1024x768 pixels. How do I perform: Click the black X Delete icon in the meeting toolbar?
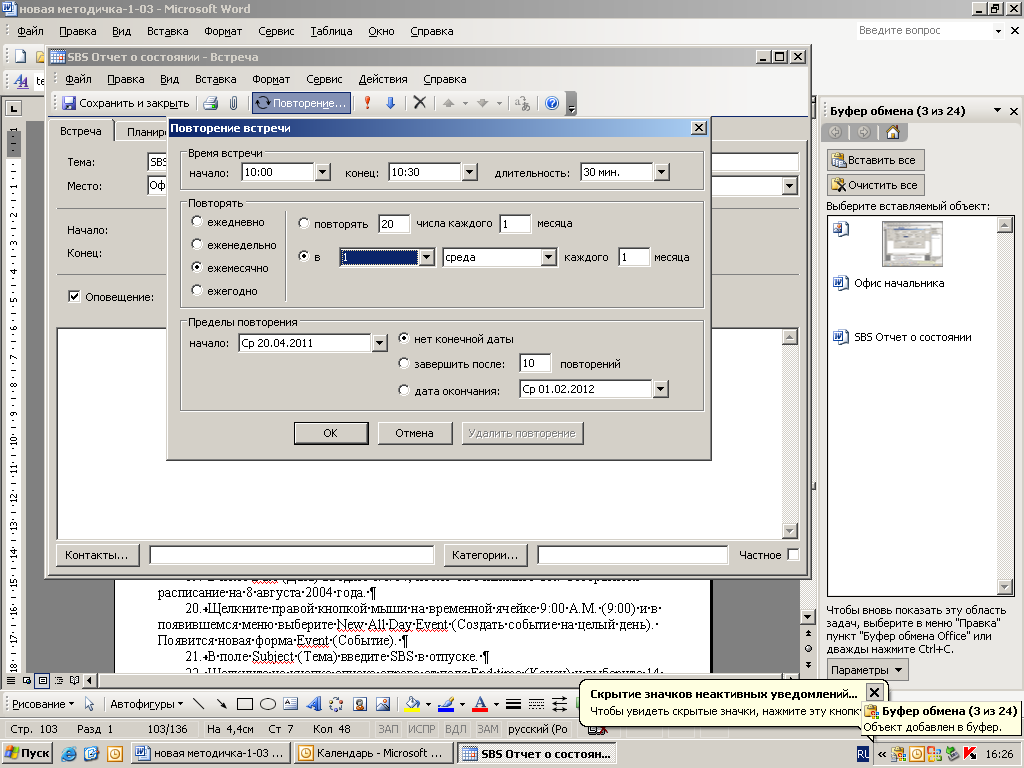[420, 103]
